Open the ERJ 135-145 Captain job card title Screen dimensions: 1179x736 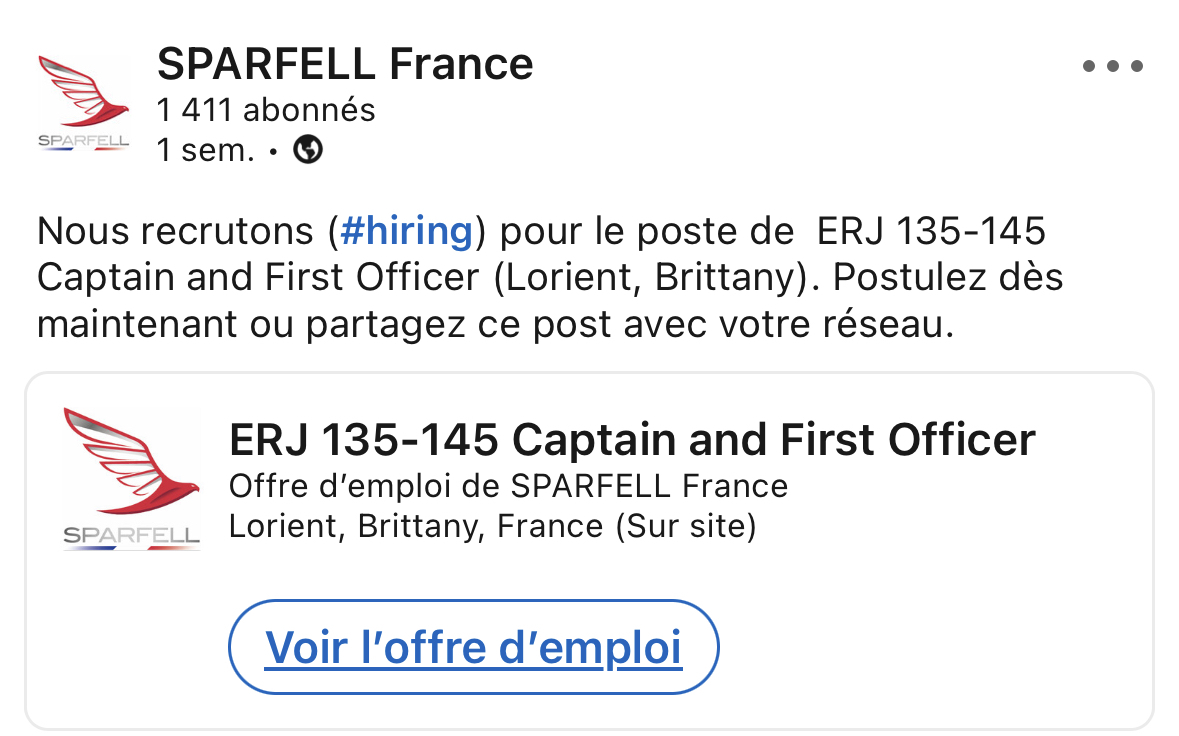(632, 439)
